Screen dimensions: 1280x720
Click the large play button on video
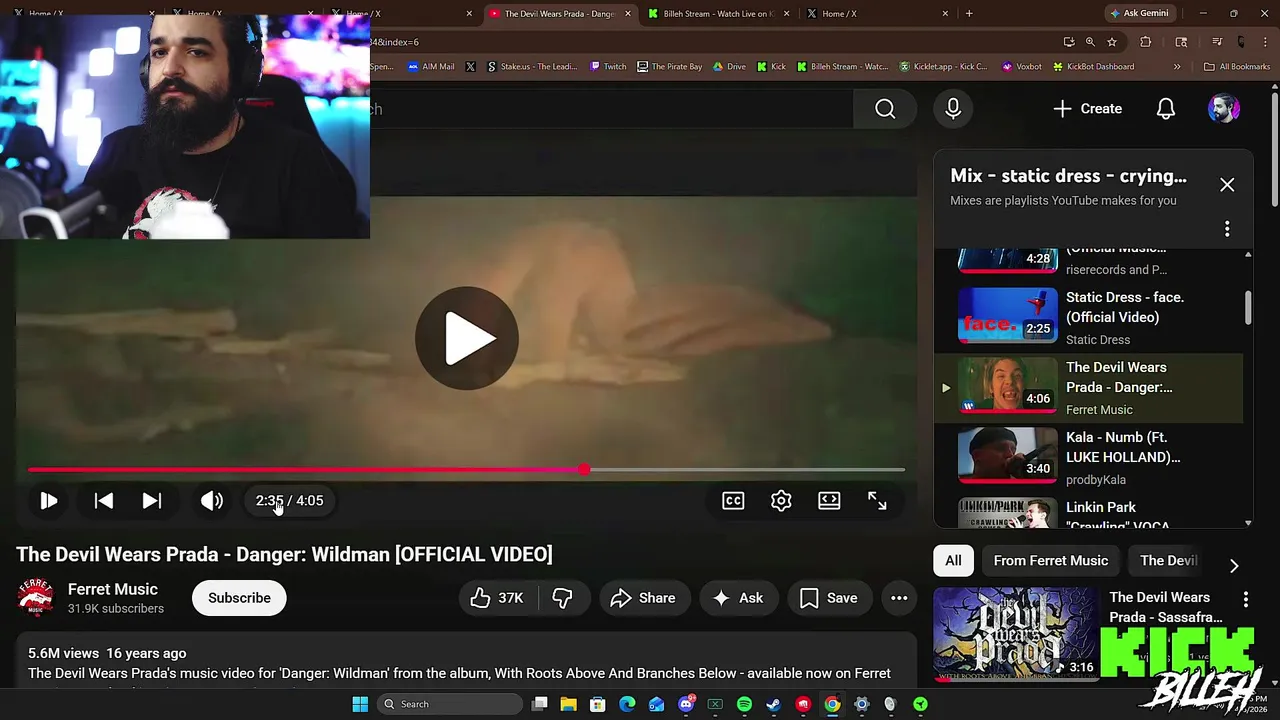[x=467, y=338]
